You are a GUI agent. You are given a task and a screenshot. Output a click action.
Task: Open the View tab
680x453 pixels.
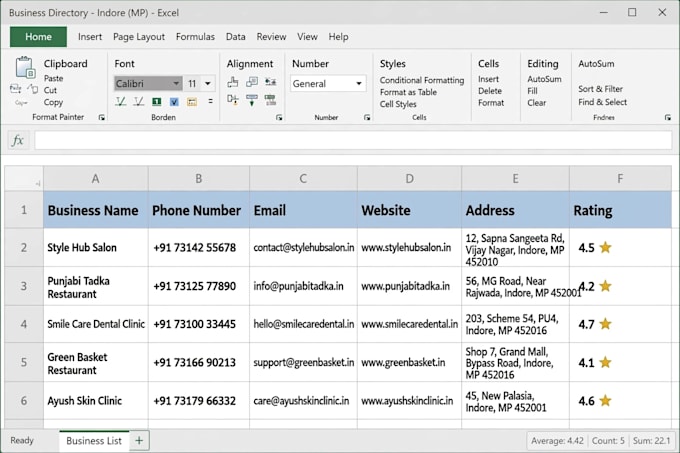point(307,37)
